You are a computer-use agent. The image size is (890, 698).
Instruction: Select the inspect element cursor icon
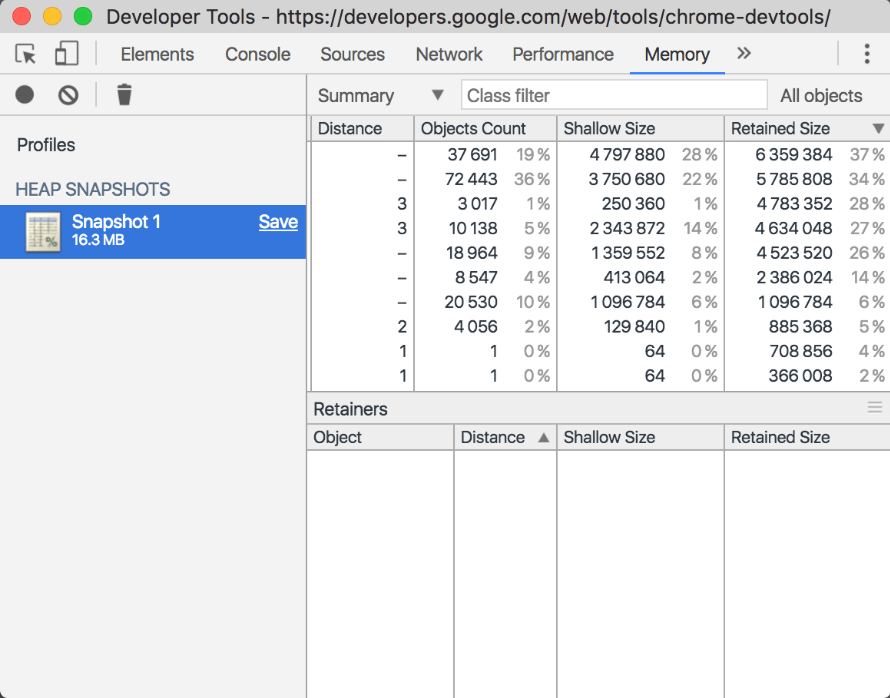(x=26, y=54)
